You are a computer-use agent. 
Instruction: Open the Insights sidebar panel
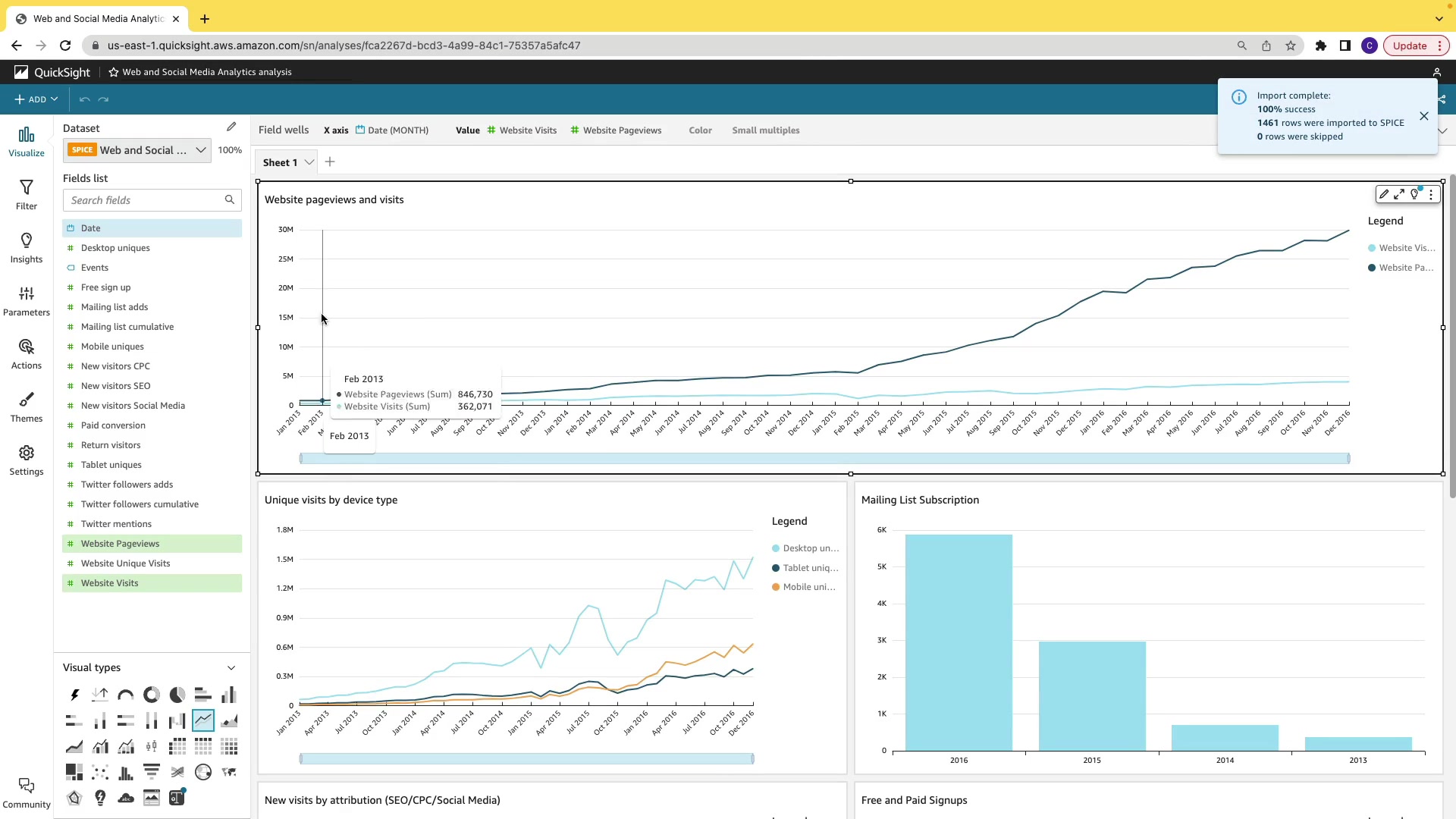coord(27,247)
